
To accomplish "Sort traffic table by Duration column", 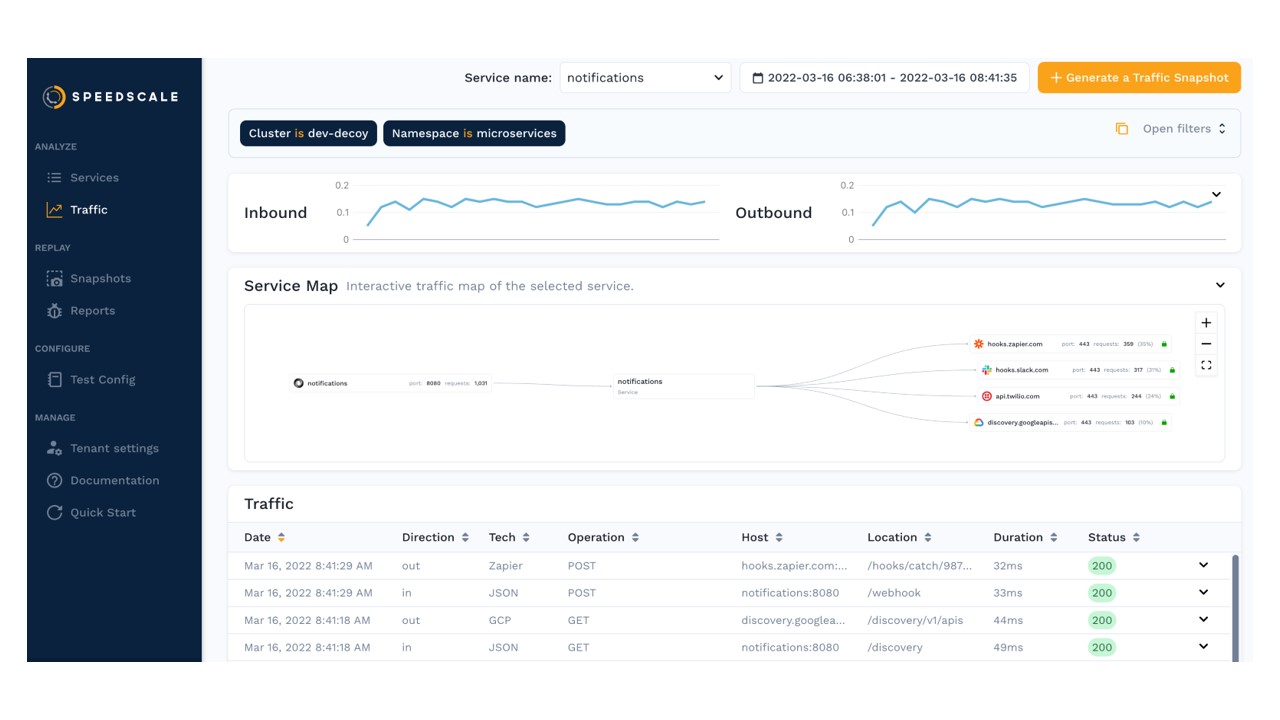I will 1053,538.
